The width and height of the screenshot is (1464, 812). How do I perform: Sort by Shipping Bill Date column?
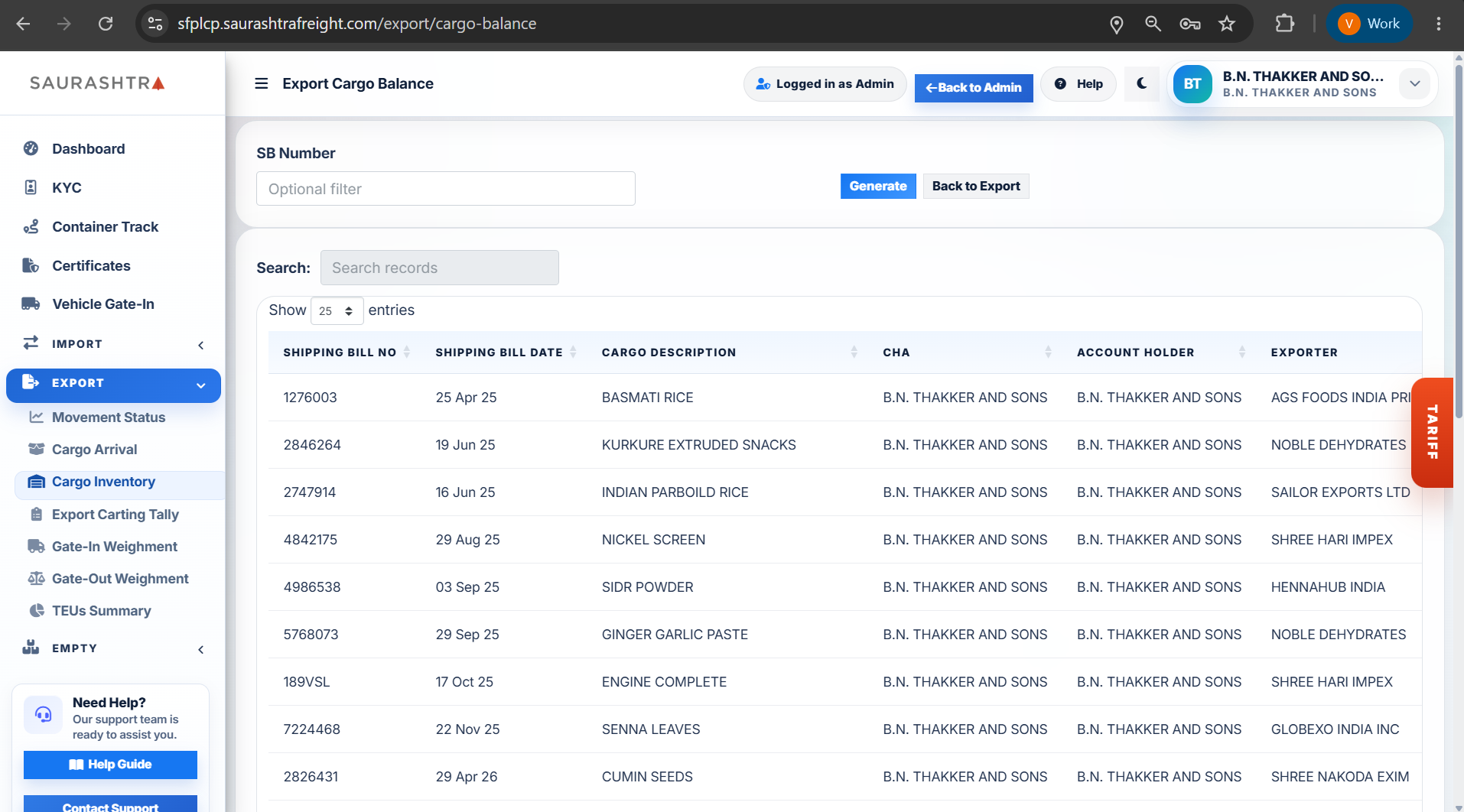[506, 352]
